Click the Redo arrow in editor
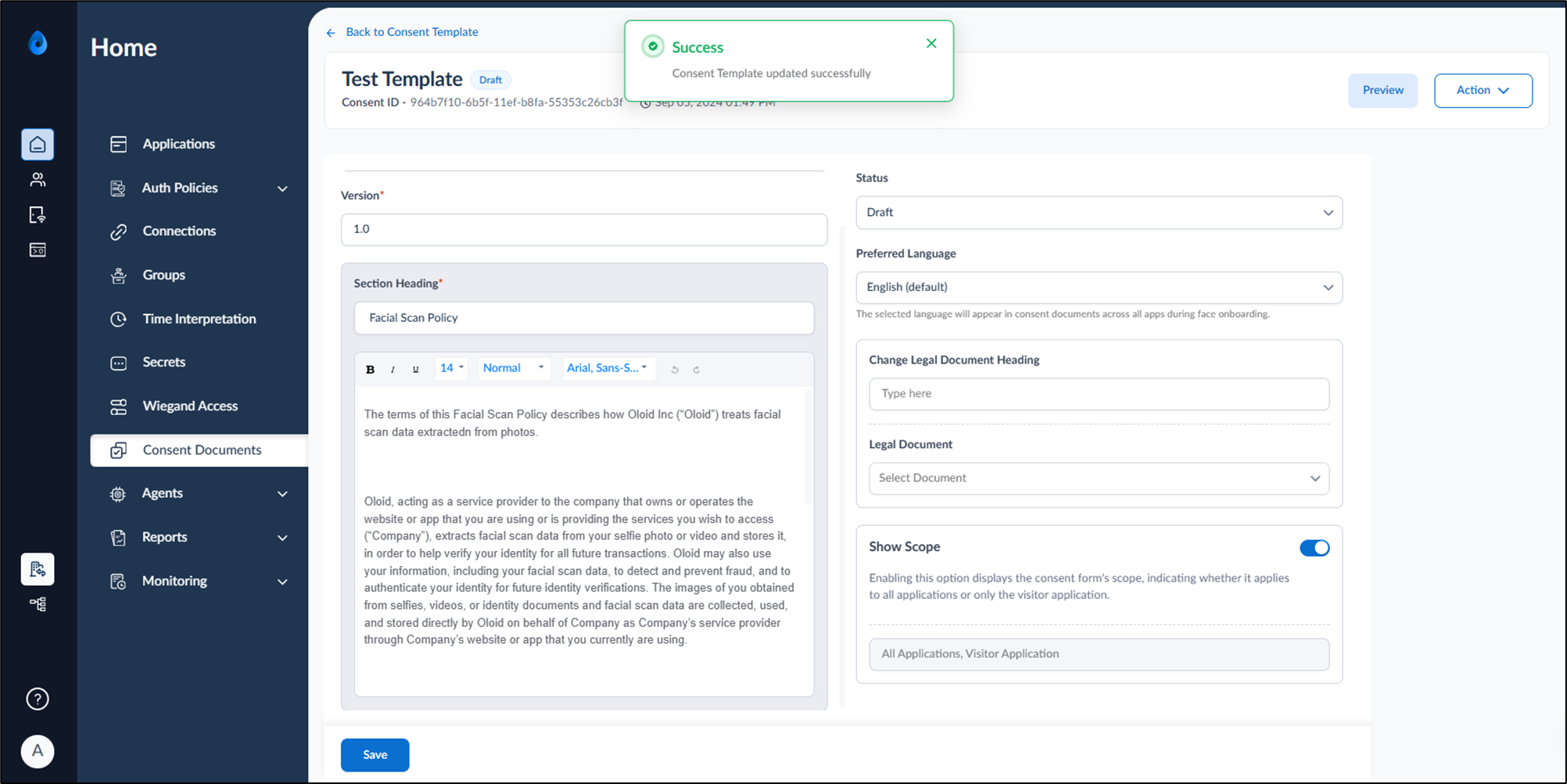1567x784 pixels. [x=696, y=370]
